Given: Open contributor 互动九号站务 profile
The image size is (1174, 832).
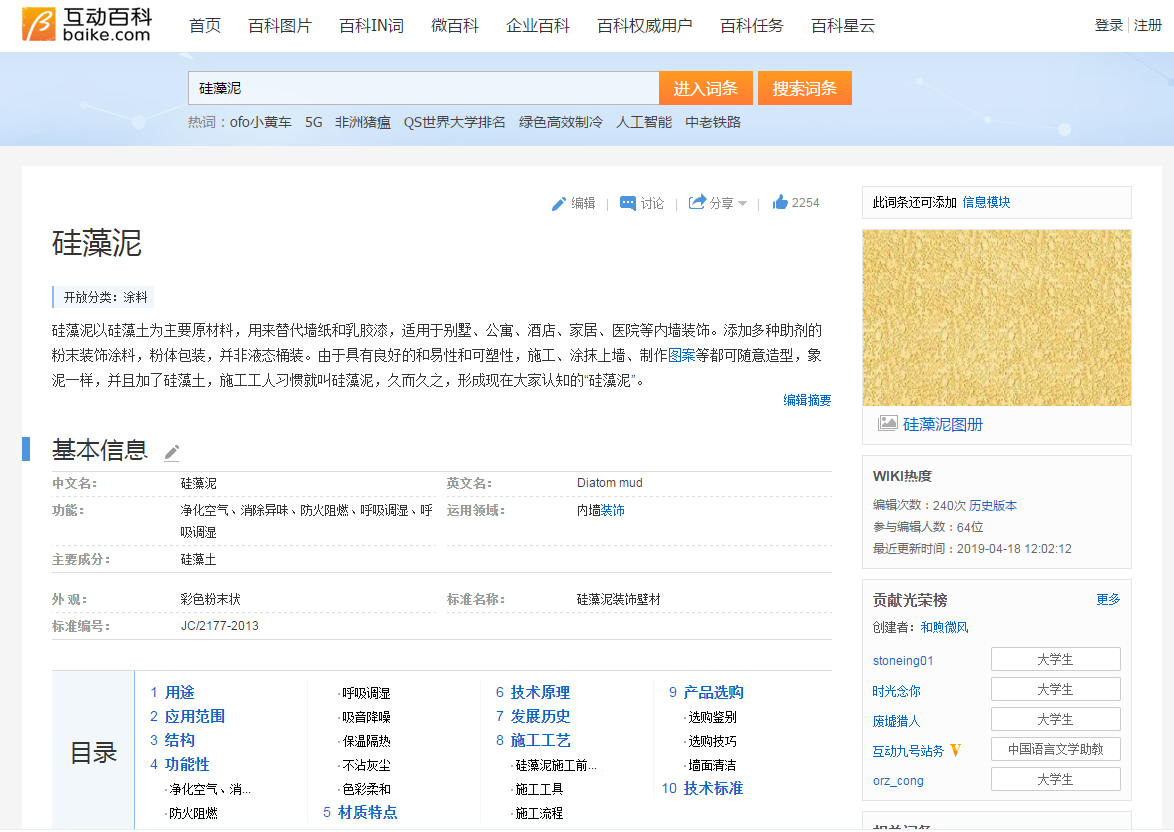Looking at the screenshot, I should click(x=908, y=750).
